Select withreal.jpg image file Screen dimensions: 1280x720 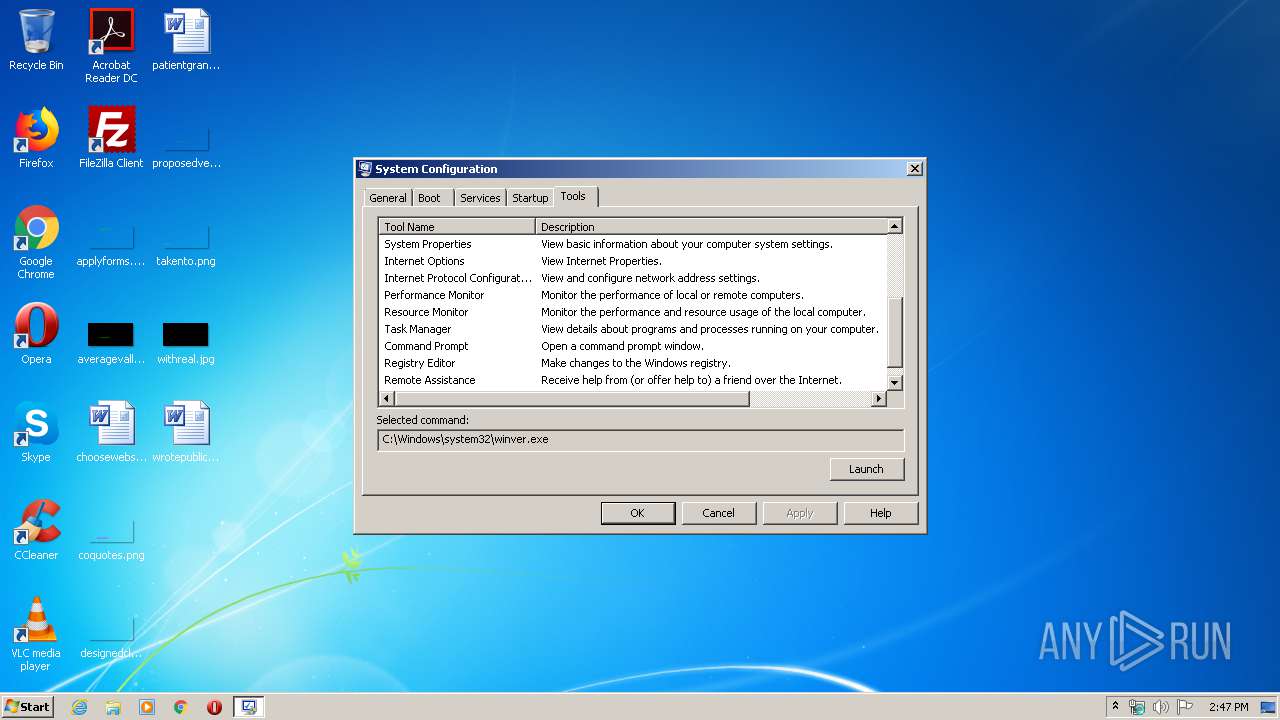[186, 342]
